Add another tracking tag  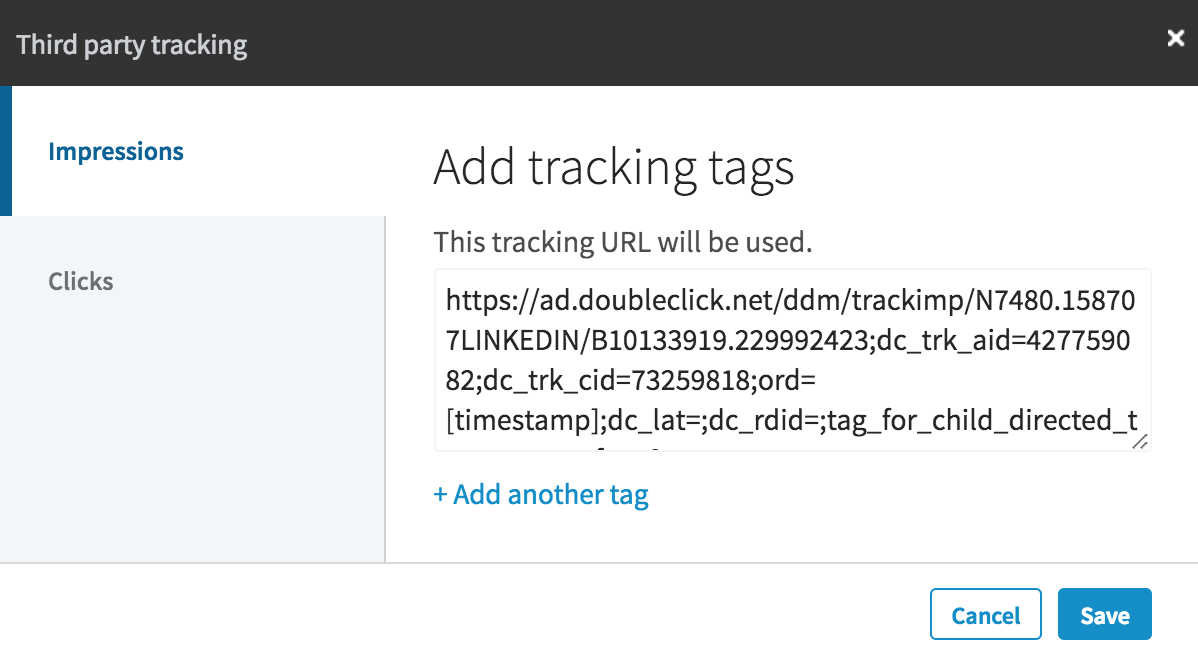[x=541, y=495]
